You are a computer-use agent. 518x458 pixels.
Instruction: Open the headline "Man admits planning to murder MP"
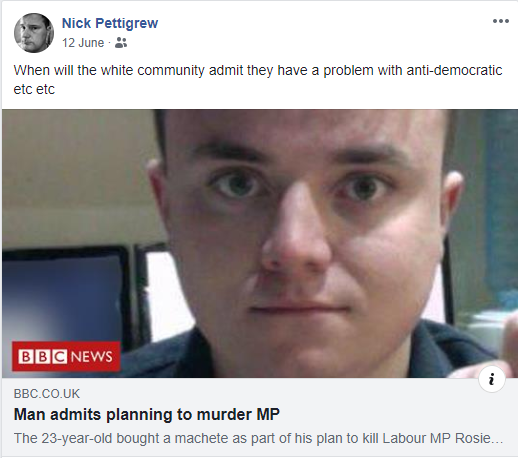[x=147, y=414]
